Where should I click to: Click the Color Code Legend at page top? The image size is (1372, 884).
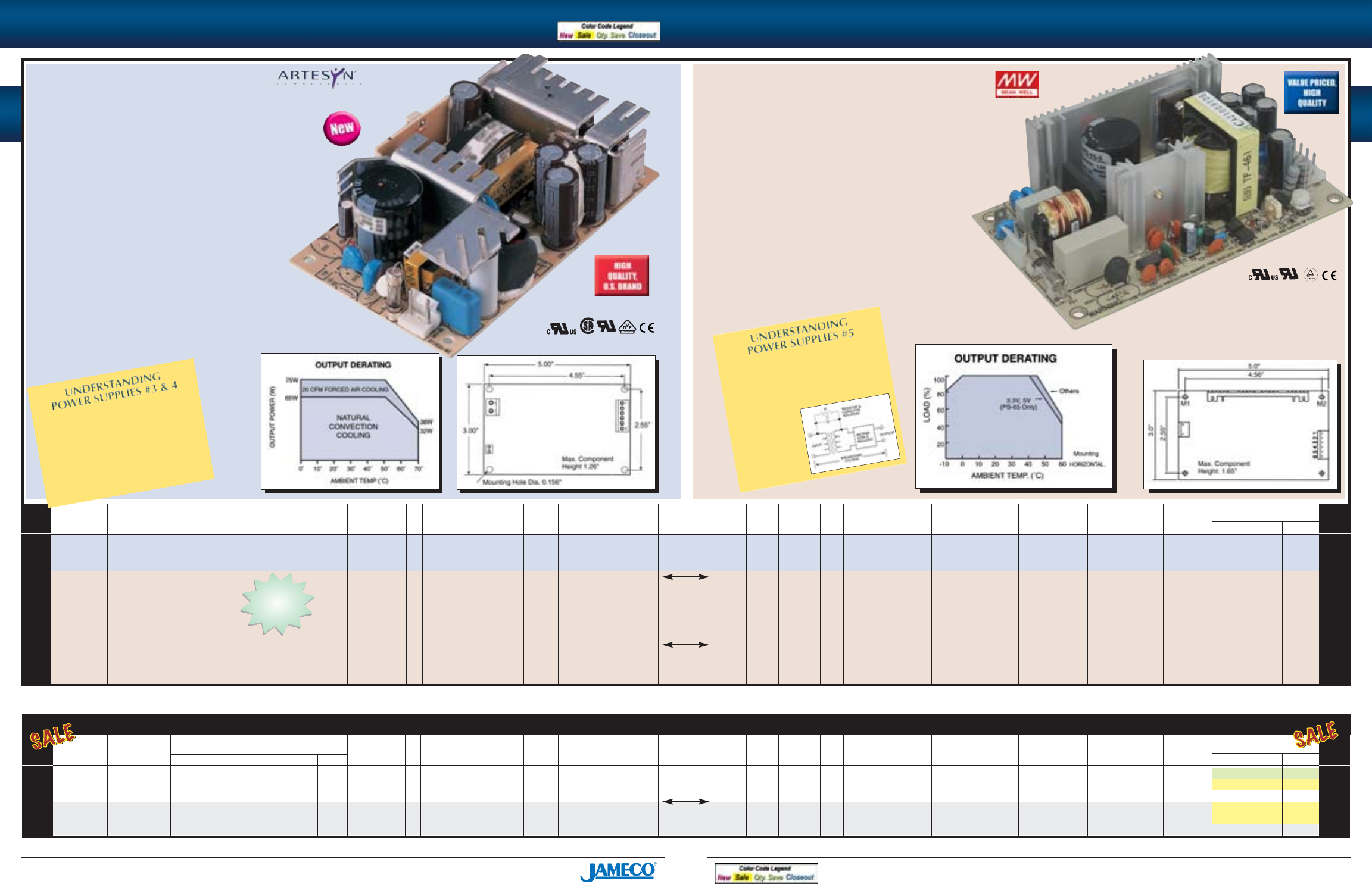click(609, 31)
